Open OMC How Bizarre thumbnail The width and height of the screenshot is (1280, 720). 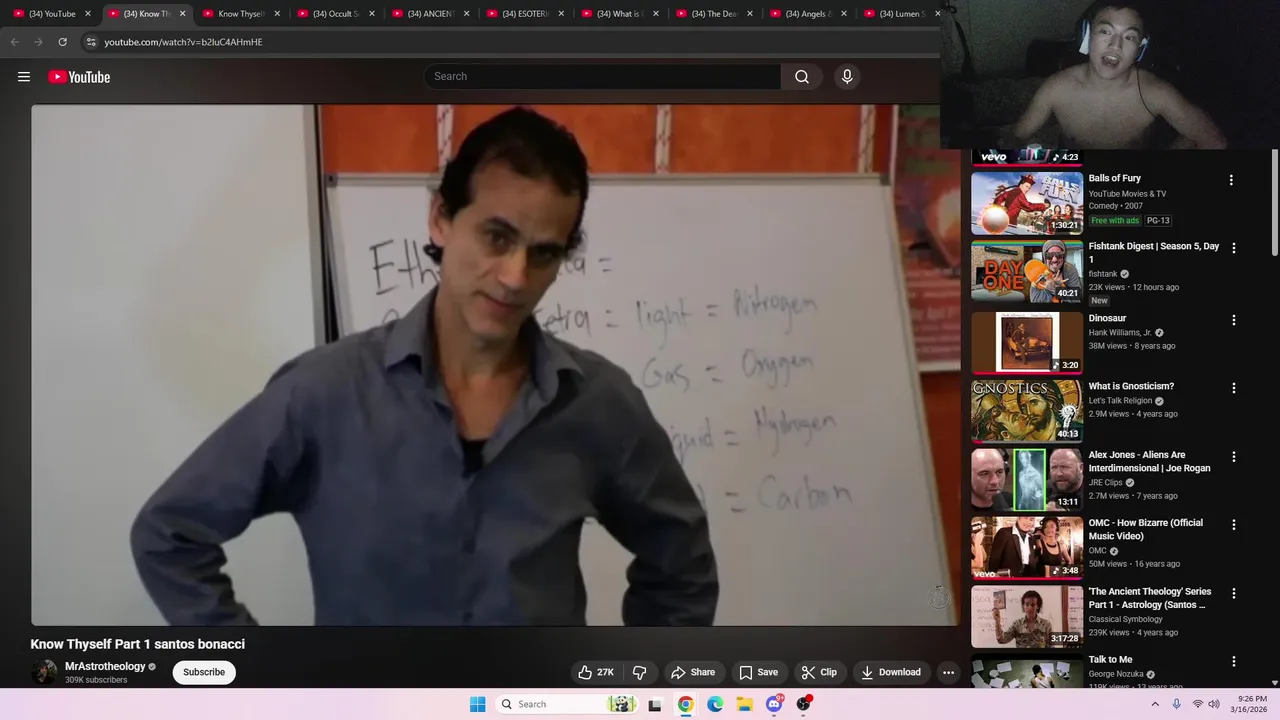click(1027, 548)
